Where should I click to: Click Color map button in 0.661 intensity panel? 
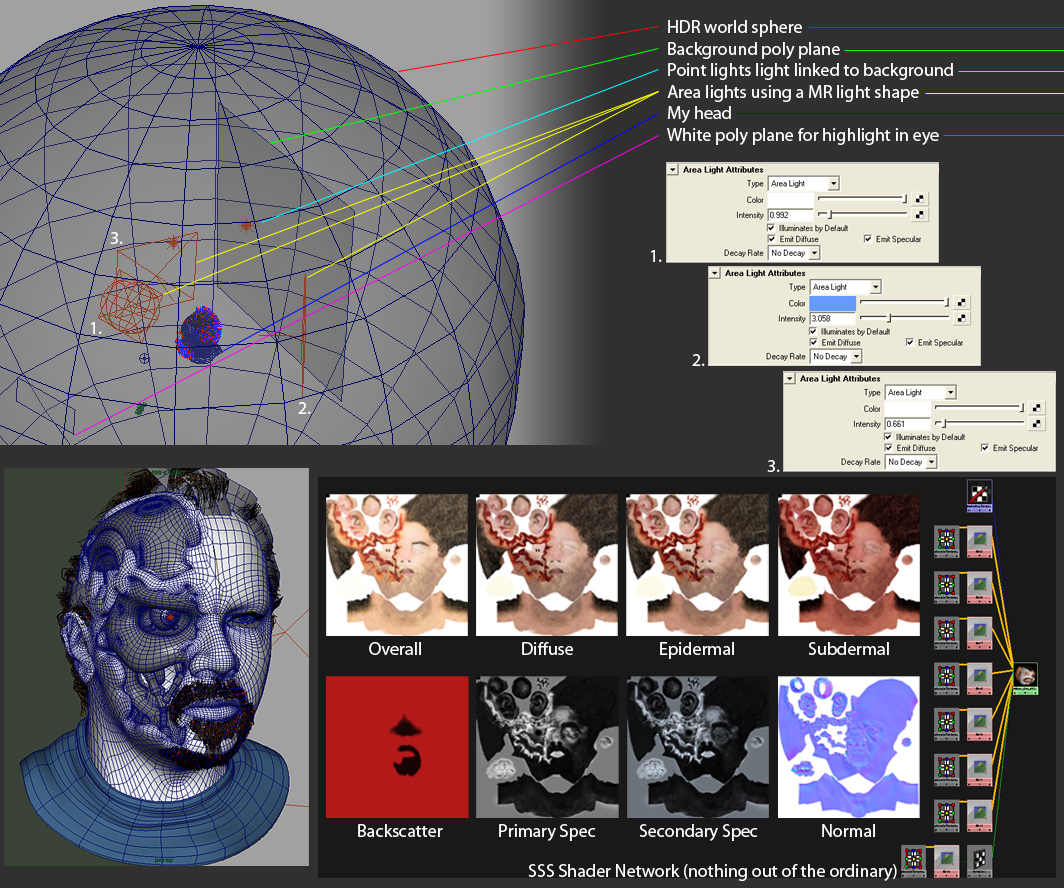point(1036,408)
